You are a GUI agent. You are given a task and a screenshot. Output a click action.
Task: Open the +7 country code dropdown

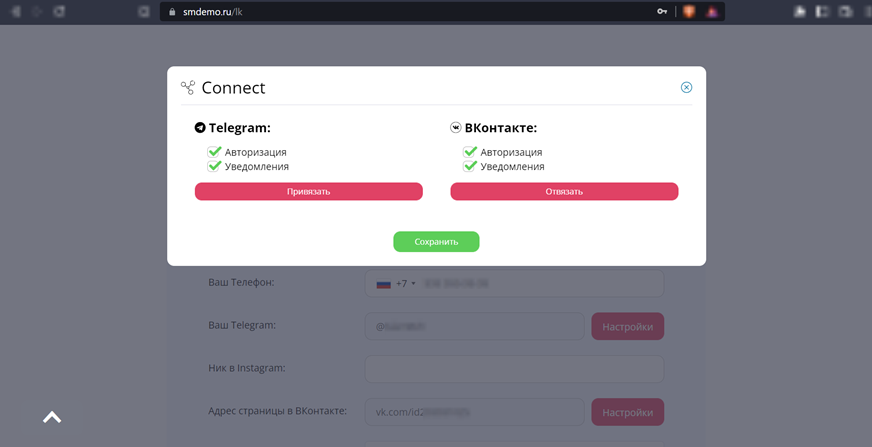(396, 284)
